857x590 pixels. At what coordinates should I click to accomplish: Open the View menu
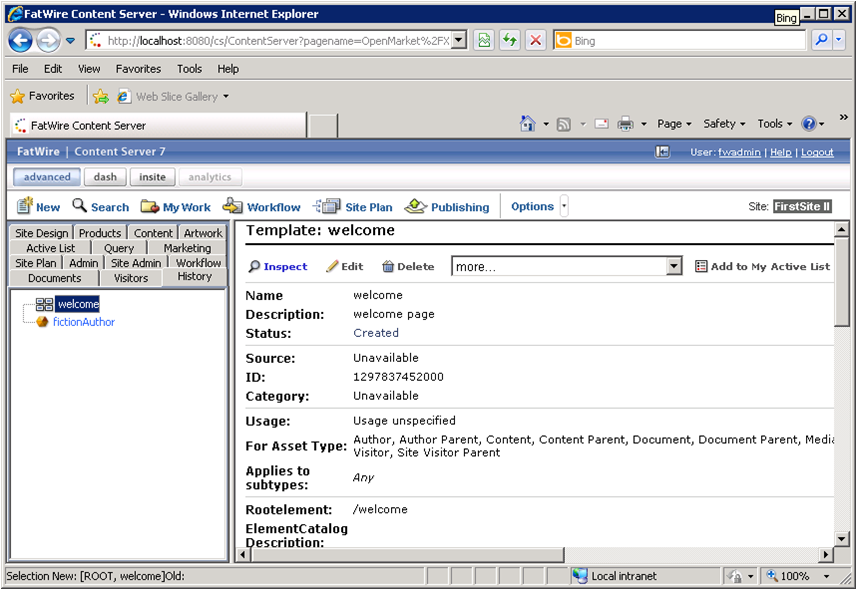(x=89, y=69)
